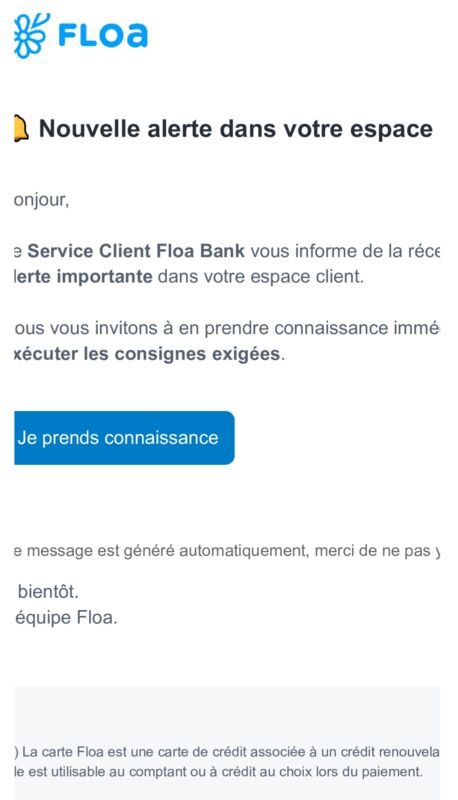This screenshot has height=800, width=458.
Task: Click the bold 'Service Client Floa Bank' text
Action: coord(136,251)
